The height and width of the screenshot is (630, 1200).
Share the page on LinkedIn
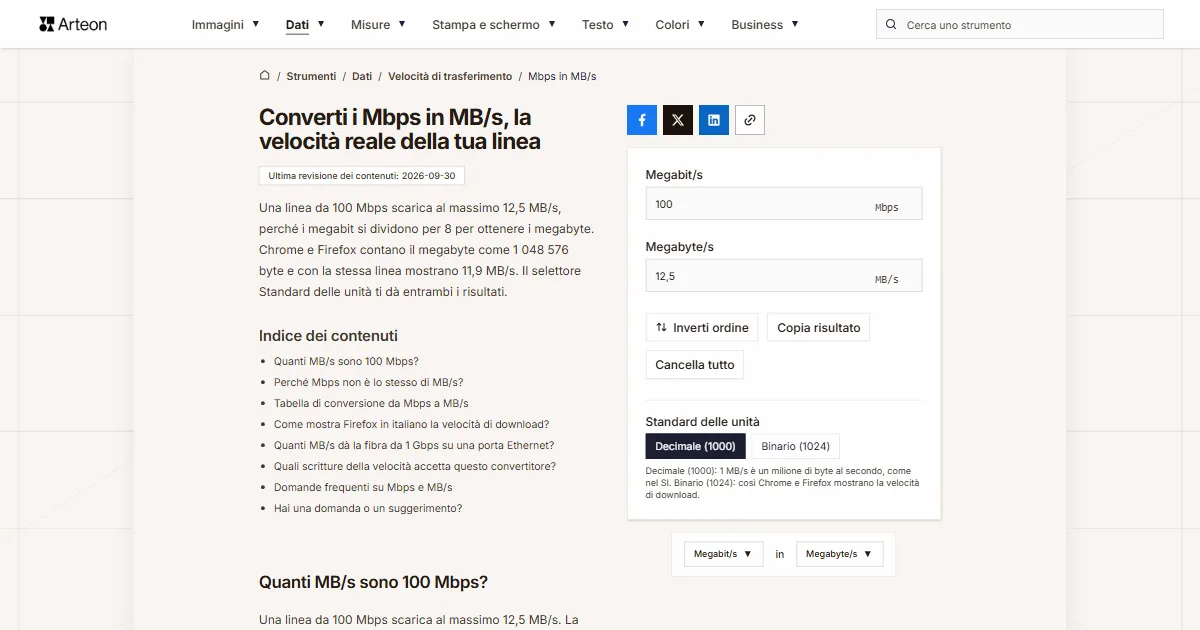click(x=714, y=120)
